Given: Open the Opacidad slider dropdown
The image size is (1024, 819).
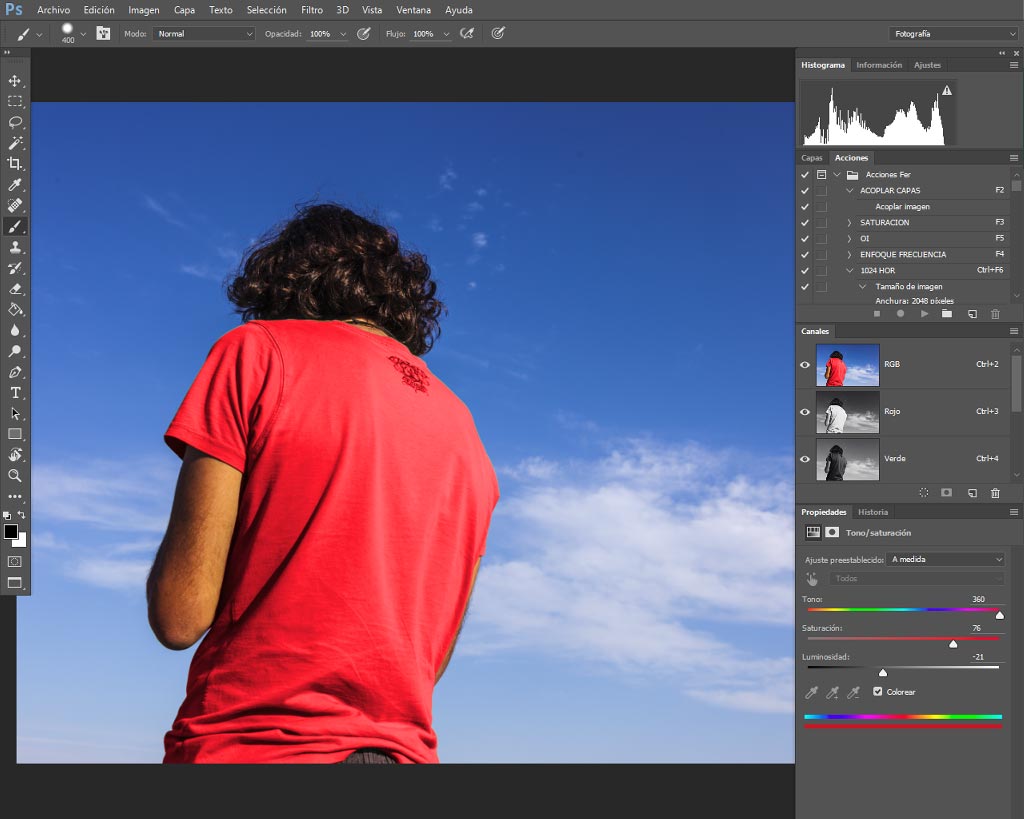Looking at the screenshot, I should 344,34.
